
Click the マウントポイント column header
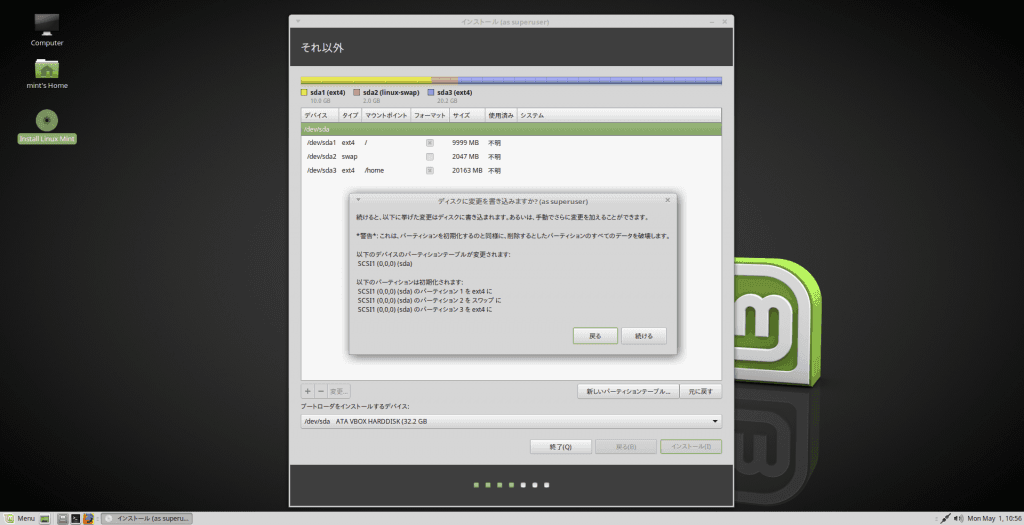(x=386, y=115)
